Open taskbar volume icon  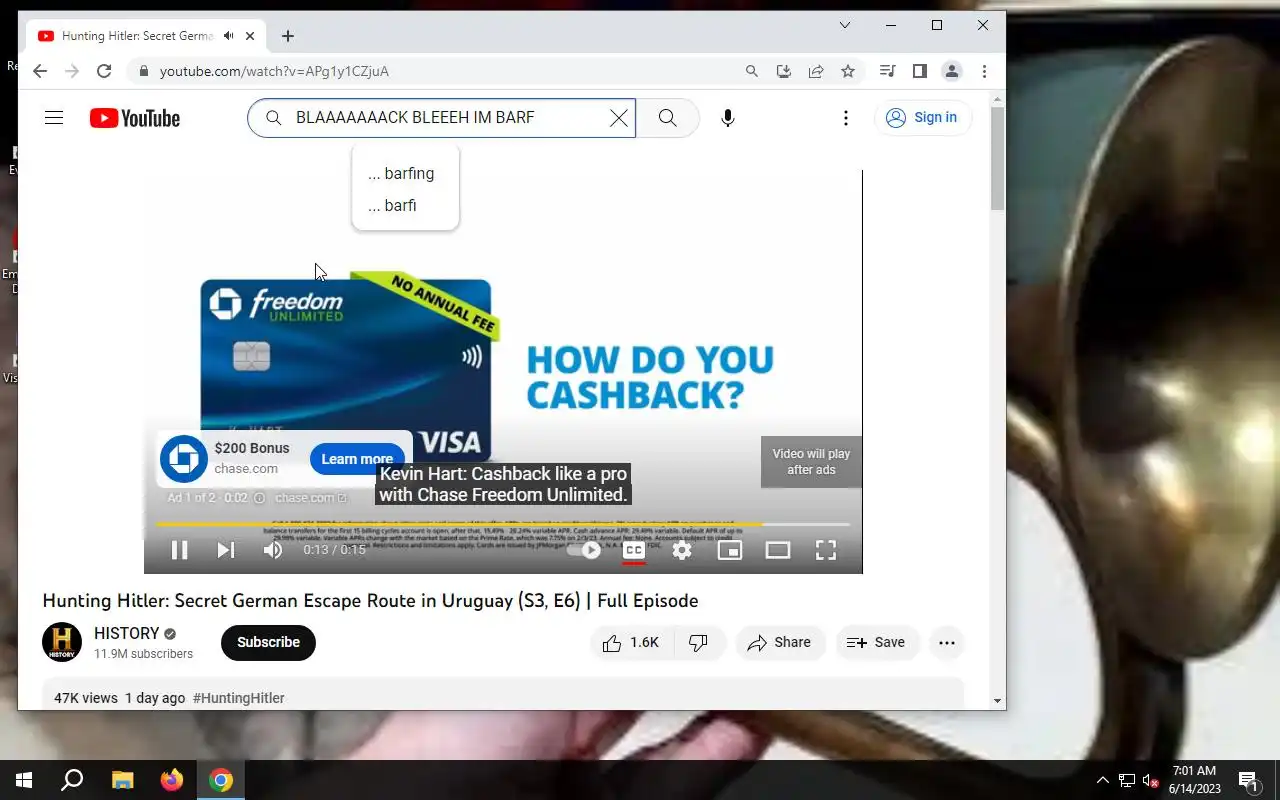point(1151,780)
